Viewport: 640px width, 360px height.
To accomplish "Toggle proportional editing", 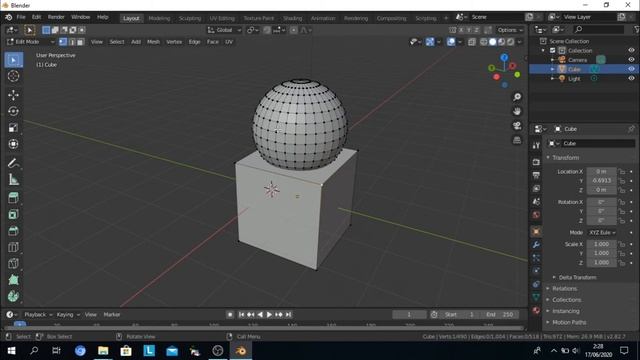I will point(293,30).
